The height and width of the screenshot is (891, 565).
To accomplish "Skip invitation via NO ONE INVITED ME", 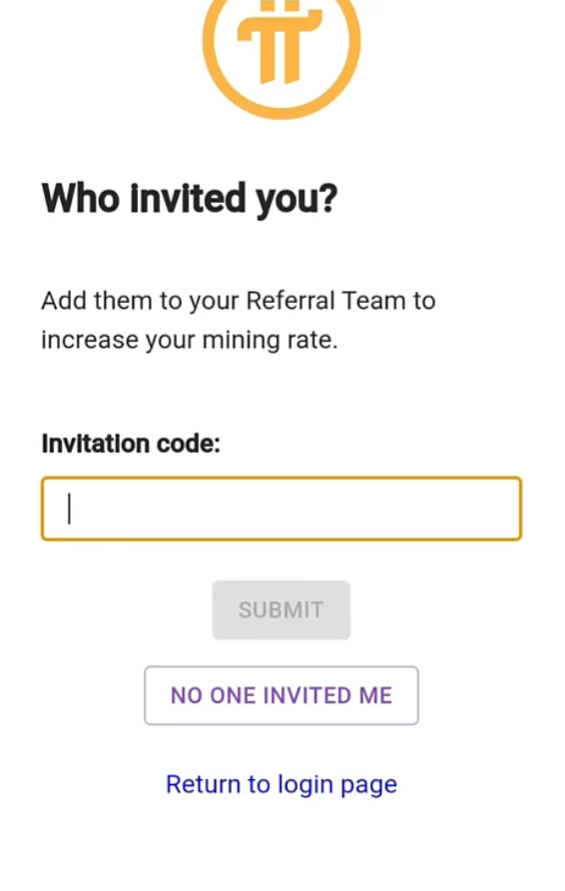I will (x=281, y=696).
